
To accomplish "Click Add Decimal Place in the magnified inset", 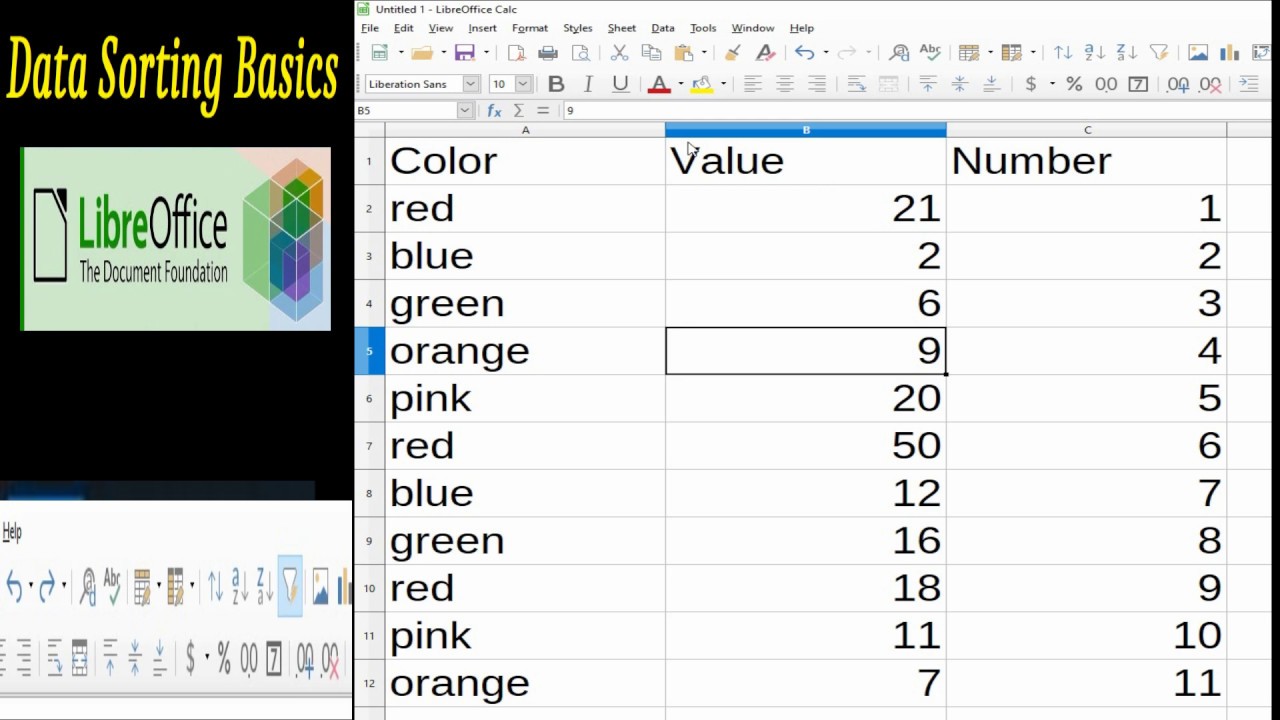I will point(305,659).
